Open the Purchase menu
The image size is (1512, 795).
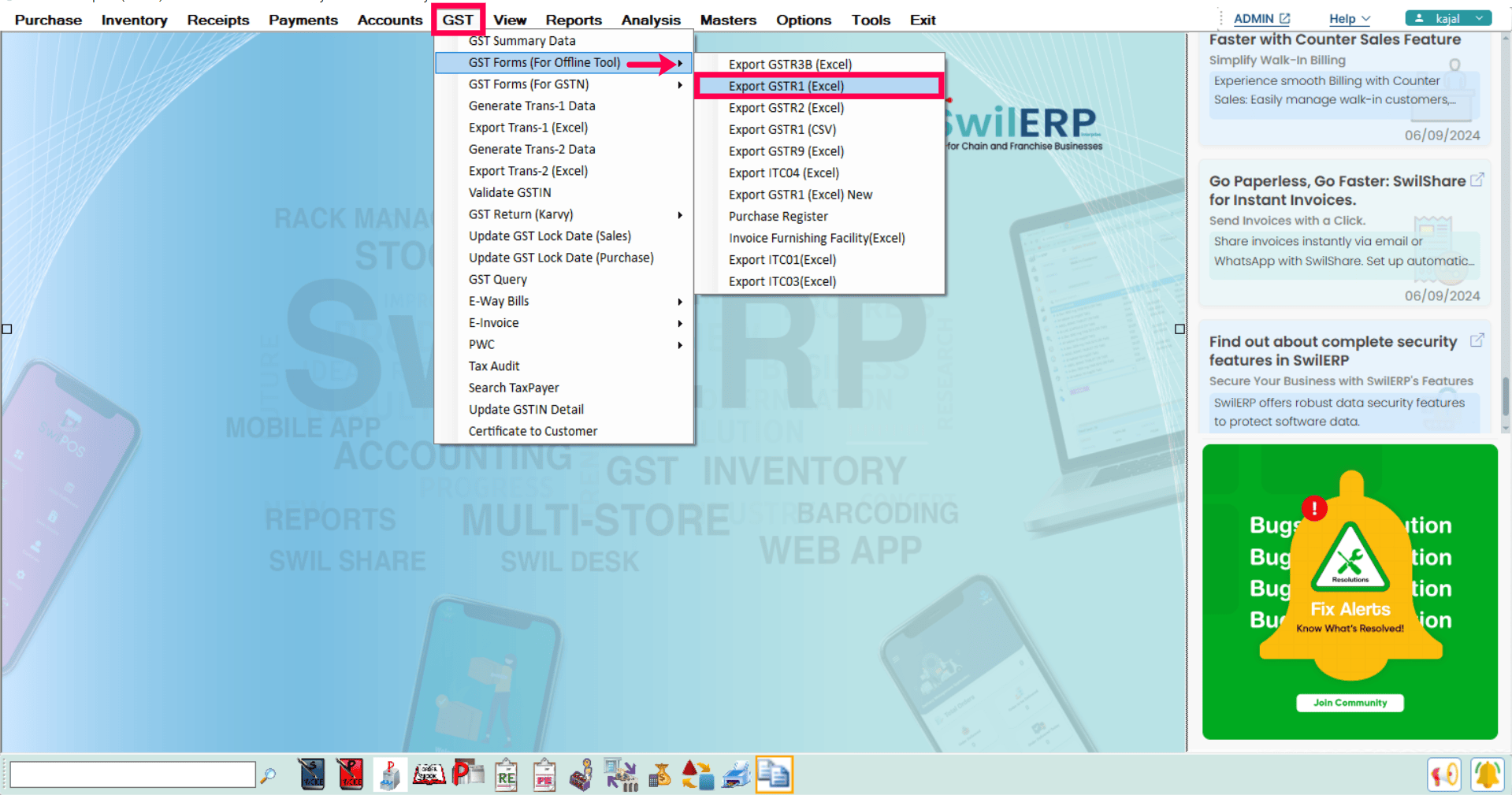[48, 20]
